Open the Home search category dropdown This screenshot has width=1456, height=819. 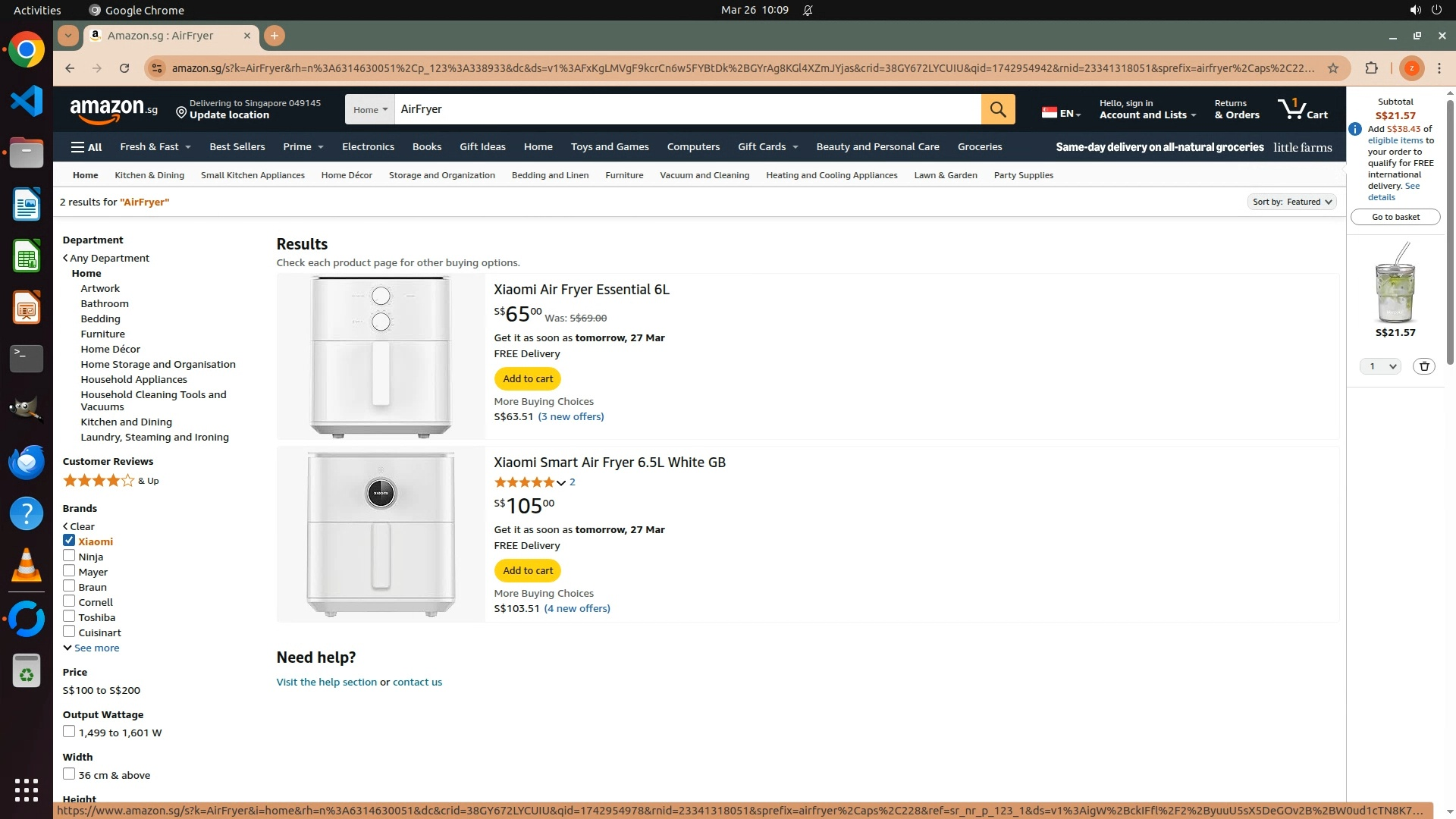pos(370,109)
